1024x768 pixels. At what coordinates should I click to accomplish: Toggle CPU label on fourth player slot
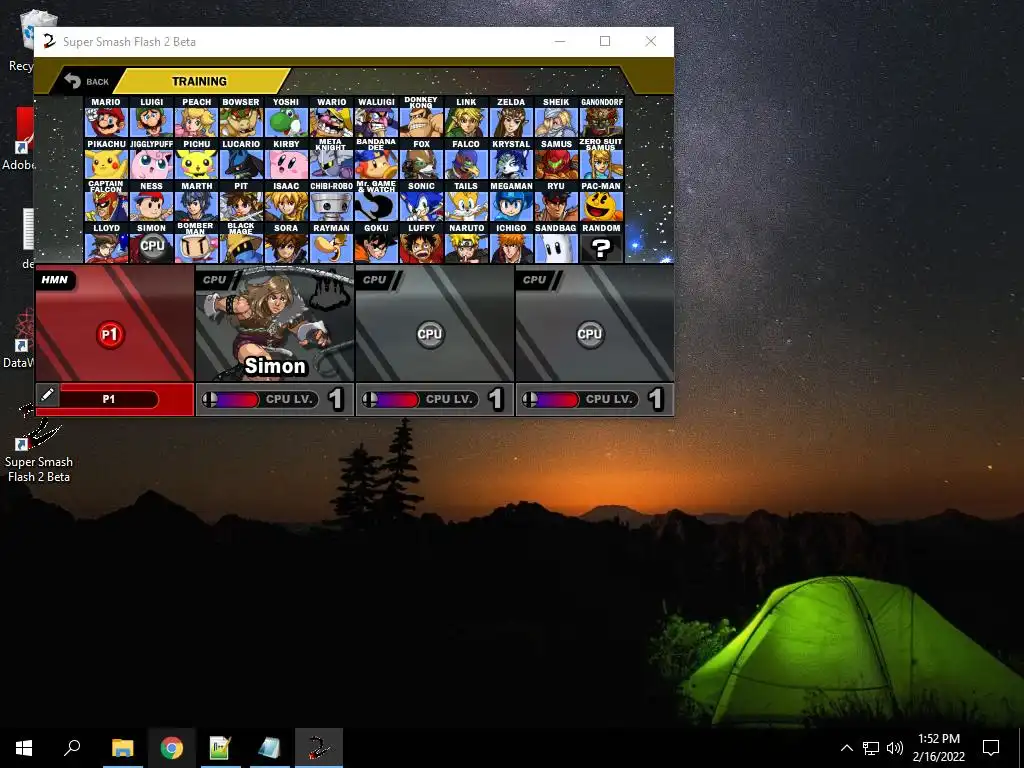535,280
